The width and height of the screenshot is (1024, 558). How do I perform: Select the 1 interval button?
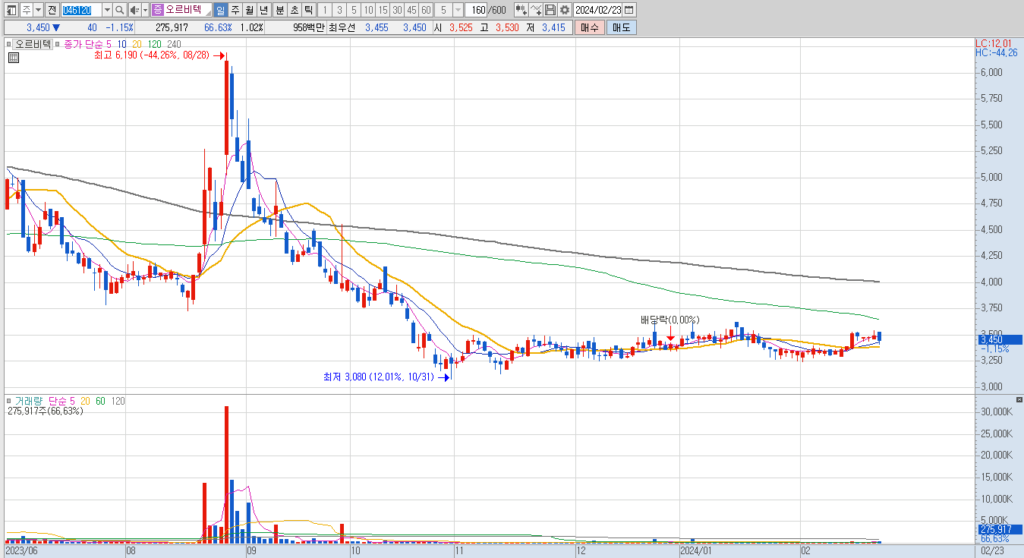pos(325,10)
